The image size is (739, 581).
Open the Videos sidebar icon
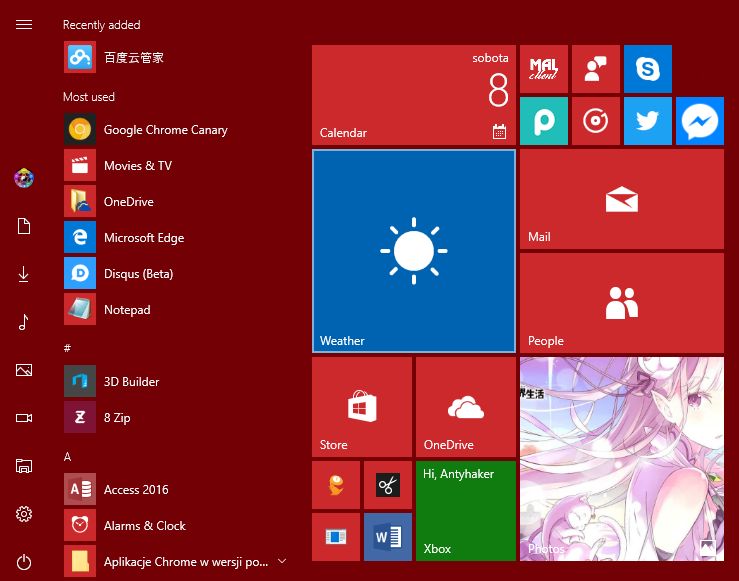(x=24, y=418)
